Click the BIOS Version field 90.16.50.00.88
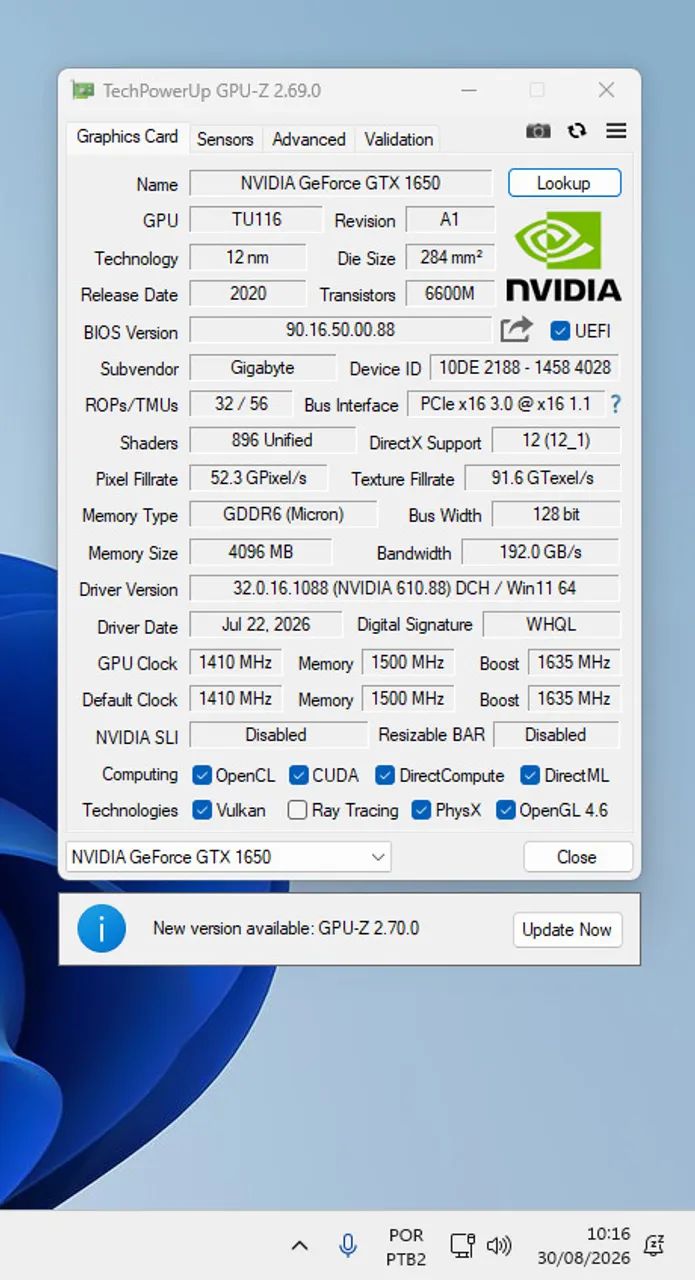 (x=341, y=329)
